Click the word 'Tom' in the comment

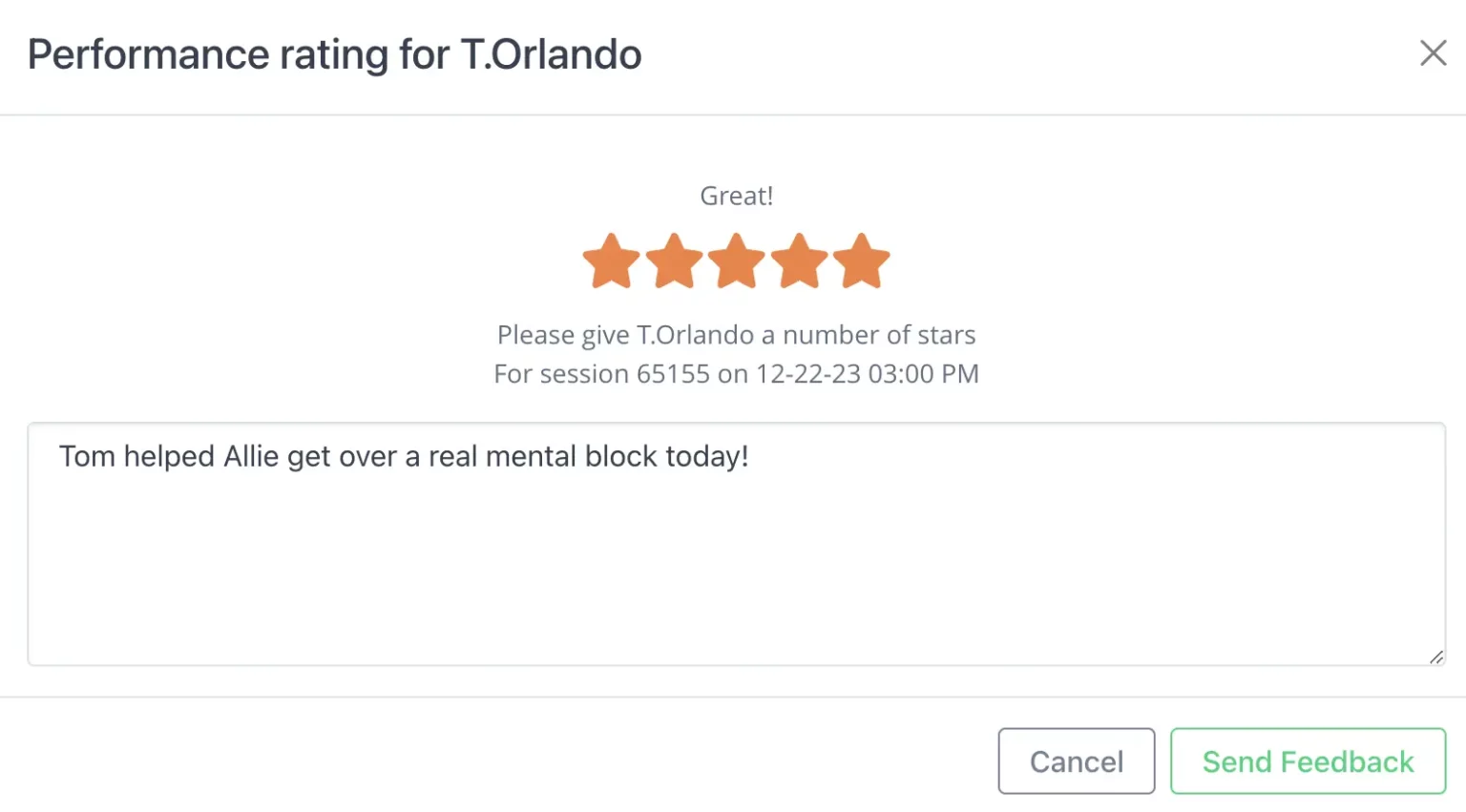click(87, 457)
